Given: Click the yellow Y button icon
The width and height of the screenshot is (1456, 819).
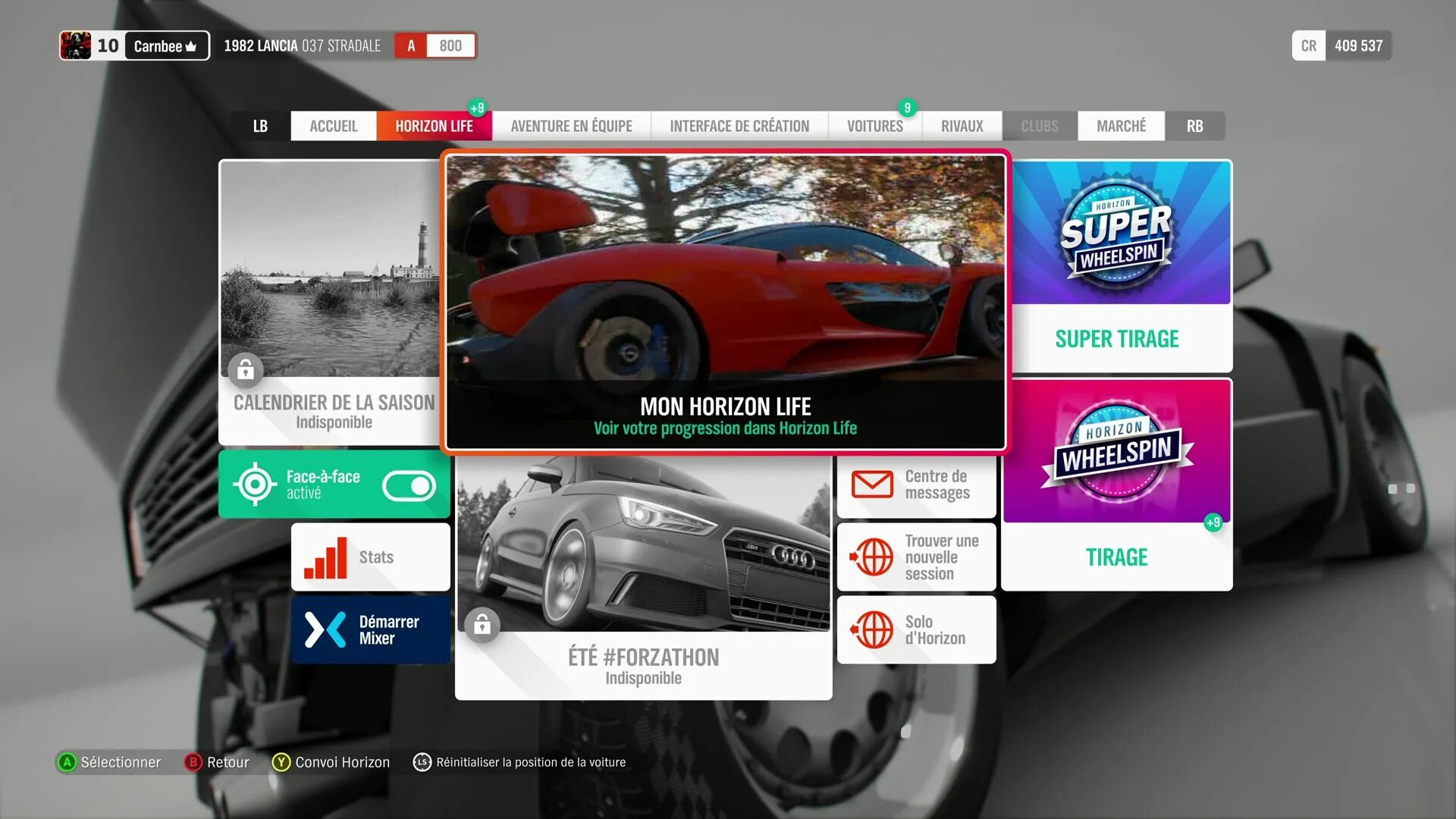Looking at the screenshot, I should click(x=281, y=762).
